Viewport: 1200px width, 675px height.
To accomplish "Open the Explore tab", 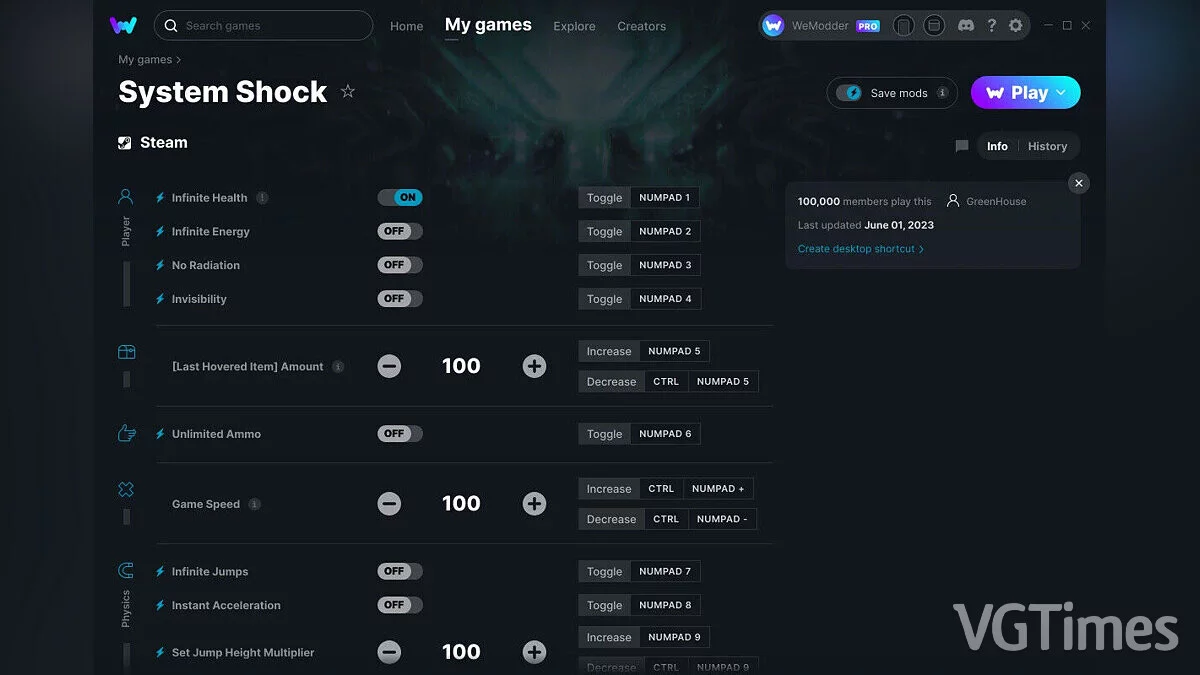I will click(574, 26).
